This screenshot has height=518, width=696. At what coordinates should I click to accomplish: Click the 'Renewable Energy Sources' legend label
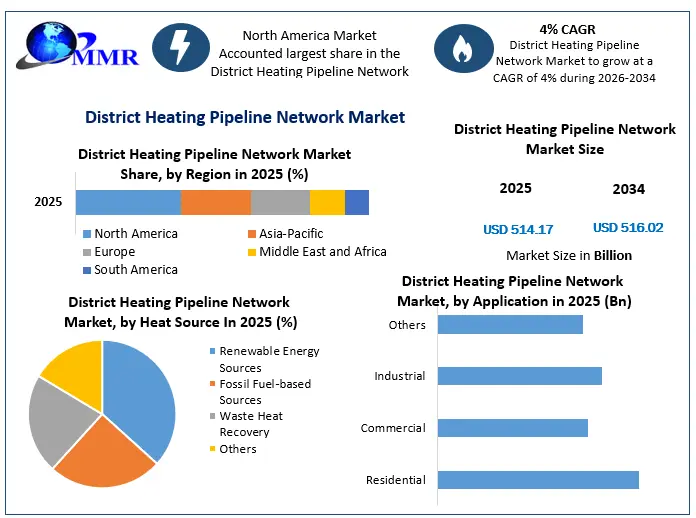[269, 360]
